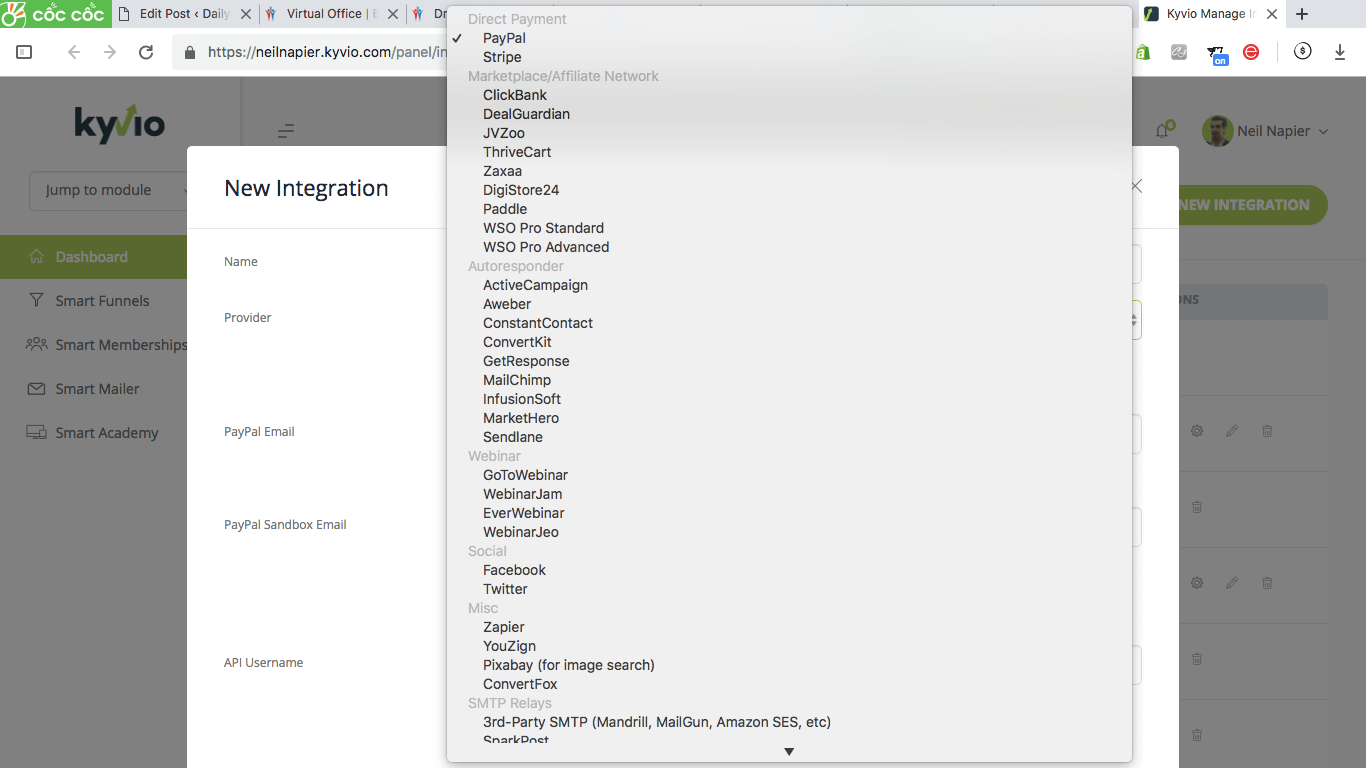This screenshot has width=1366, height=768.
Task: Open the signature extension icon
Action: (1179, 52)
